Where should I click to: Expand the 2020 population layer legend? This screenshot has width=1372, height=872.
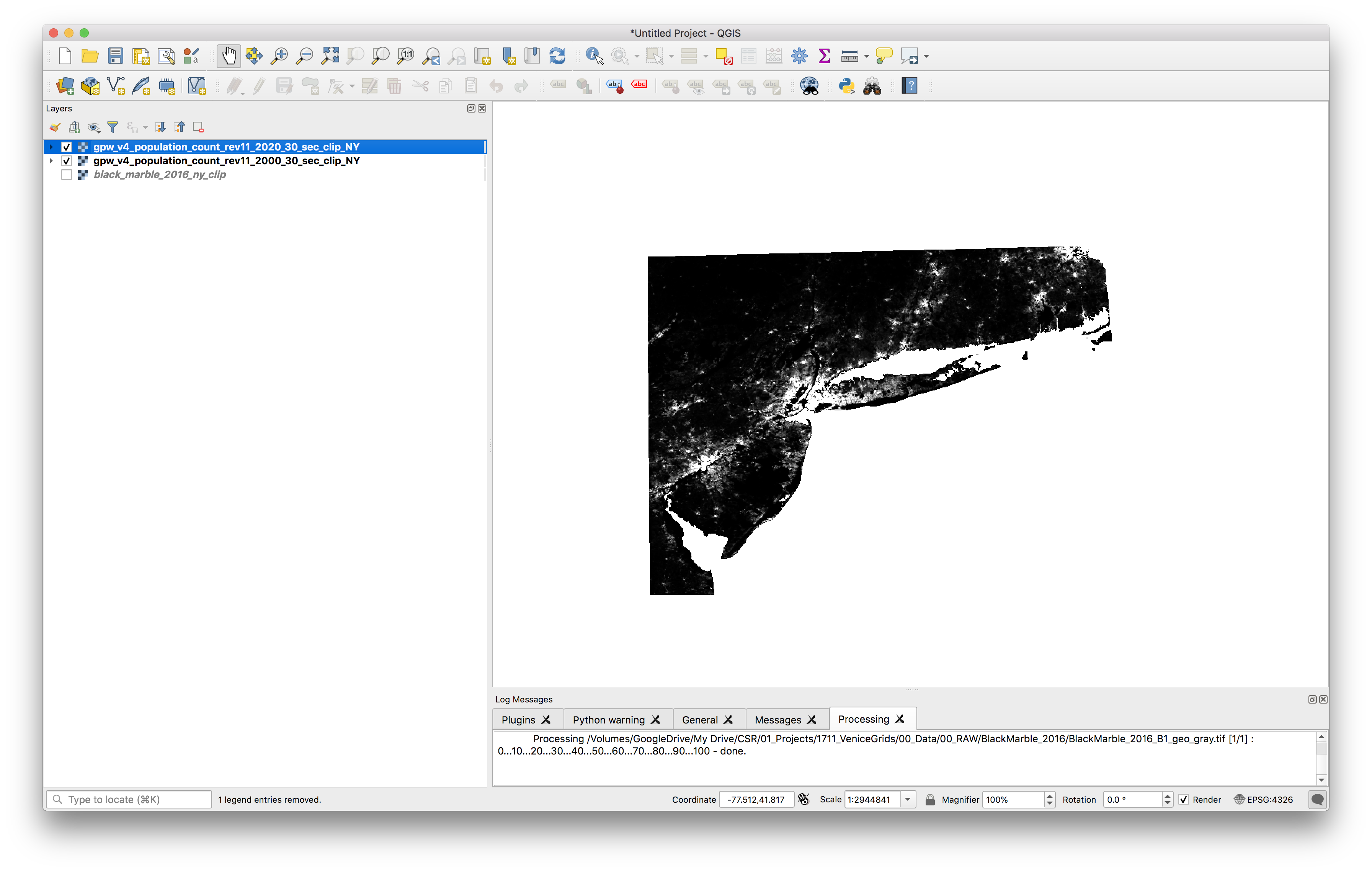point(51,147)
